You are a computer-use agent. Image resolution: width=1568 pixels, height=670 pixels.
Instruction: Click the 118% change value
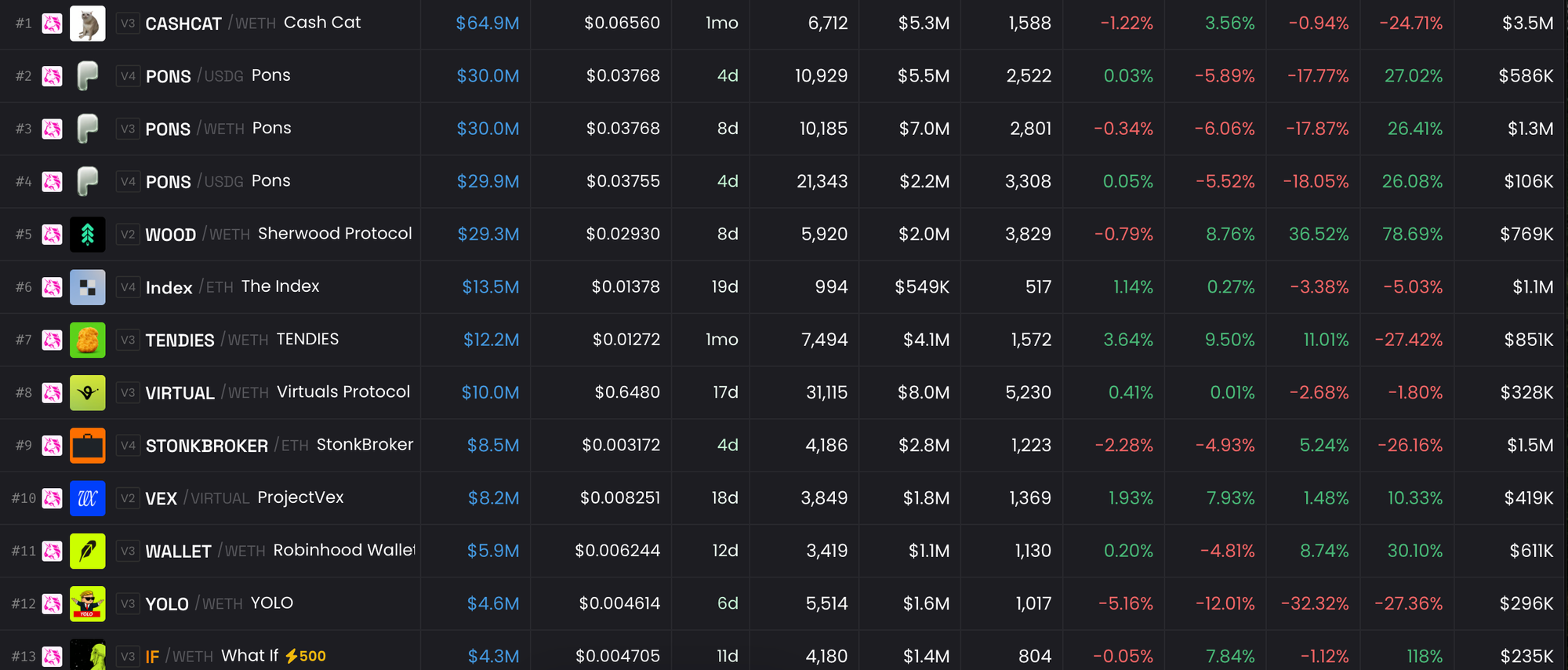1425,656
